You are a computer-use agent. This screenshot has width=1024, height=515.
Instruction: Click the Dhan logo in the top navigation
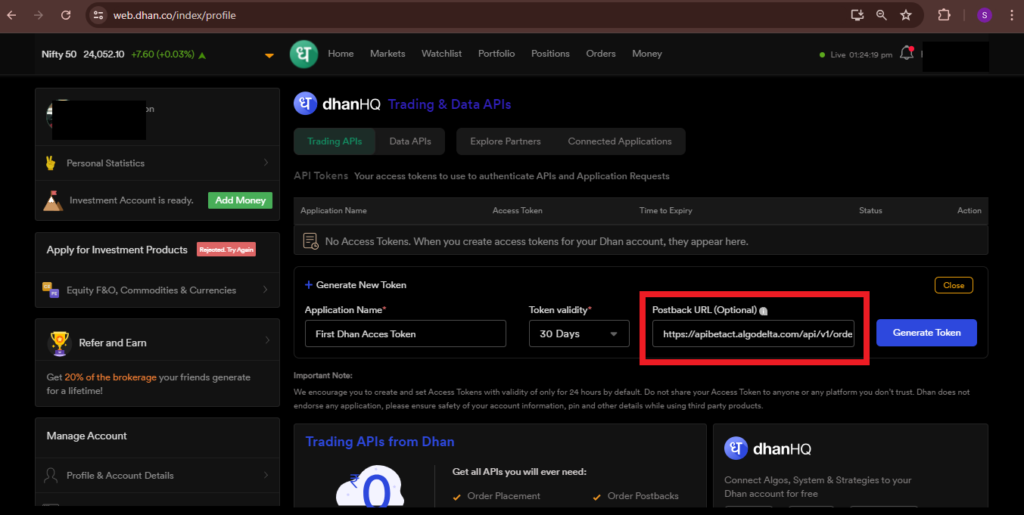(x=304, y=54)
